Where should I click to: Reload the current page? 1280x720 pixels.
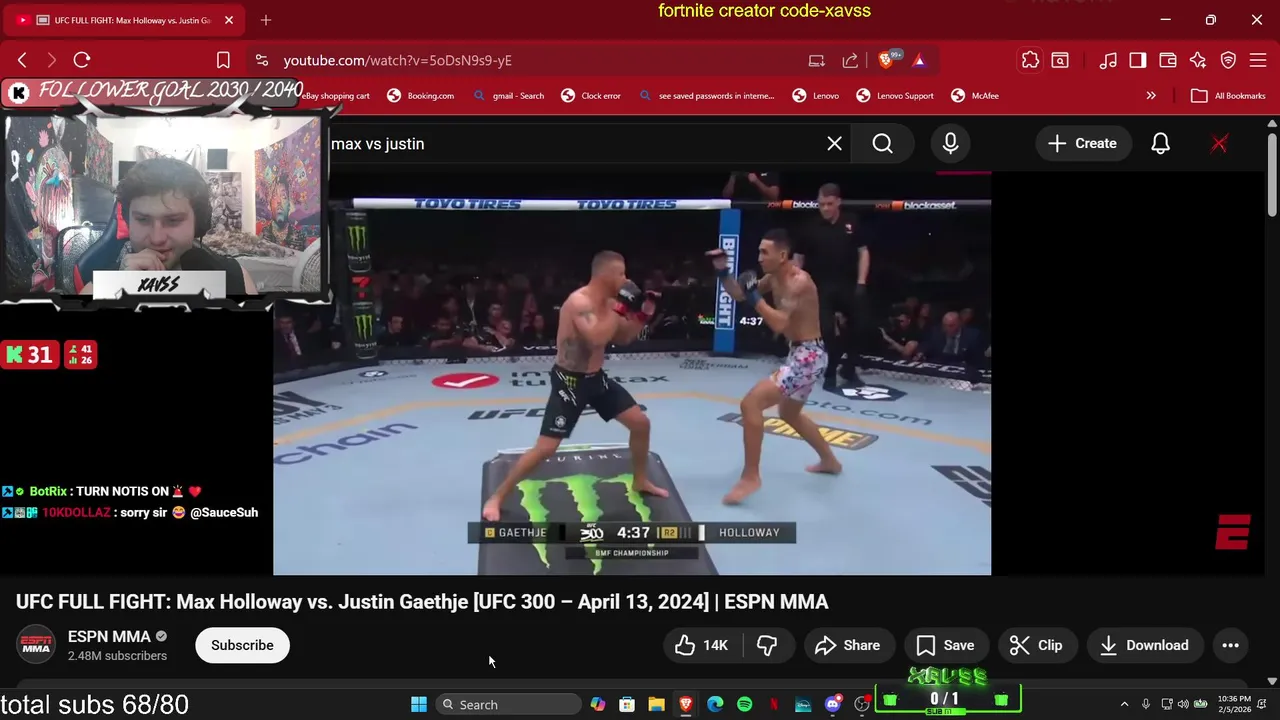(x=82, y=60)
